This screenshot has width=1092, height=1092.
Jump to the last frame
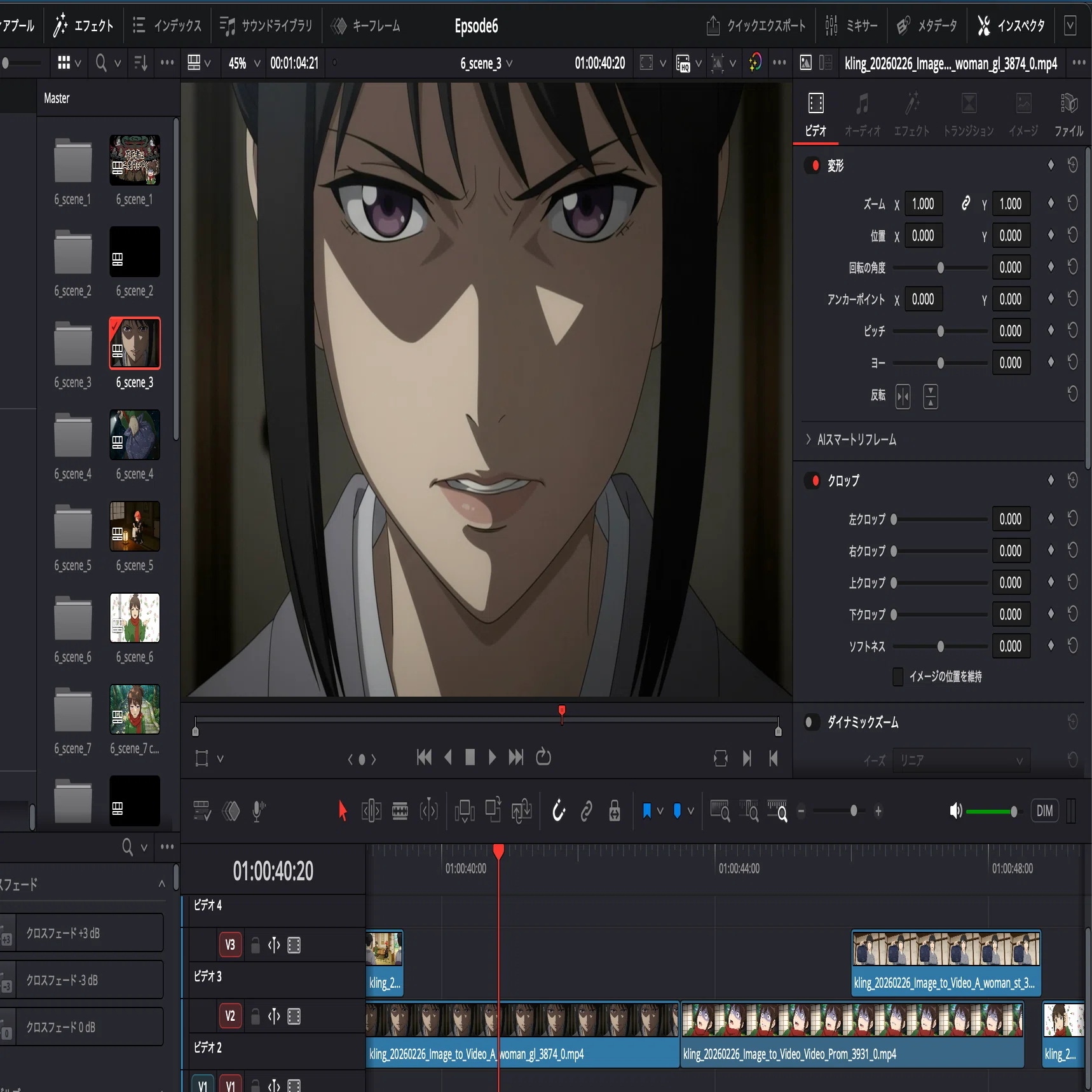[516, 757]
